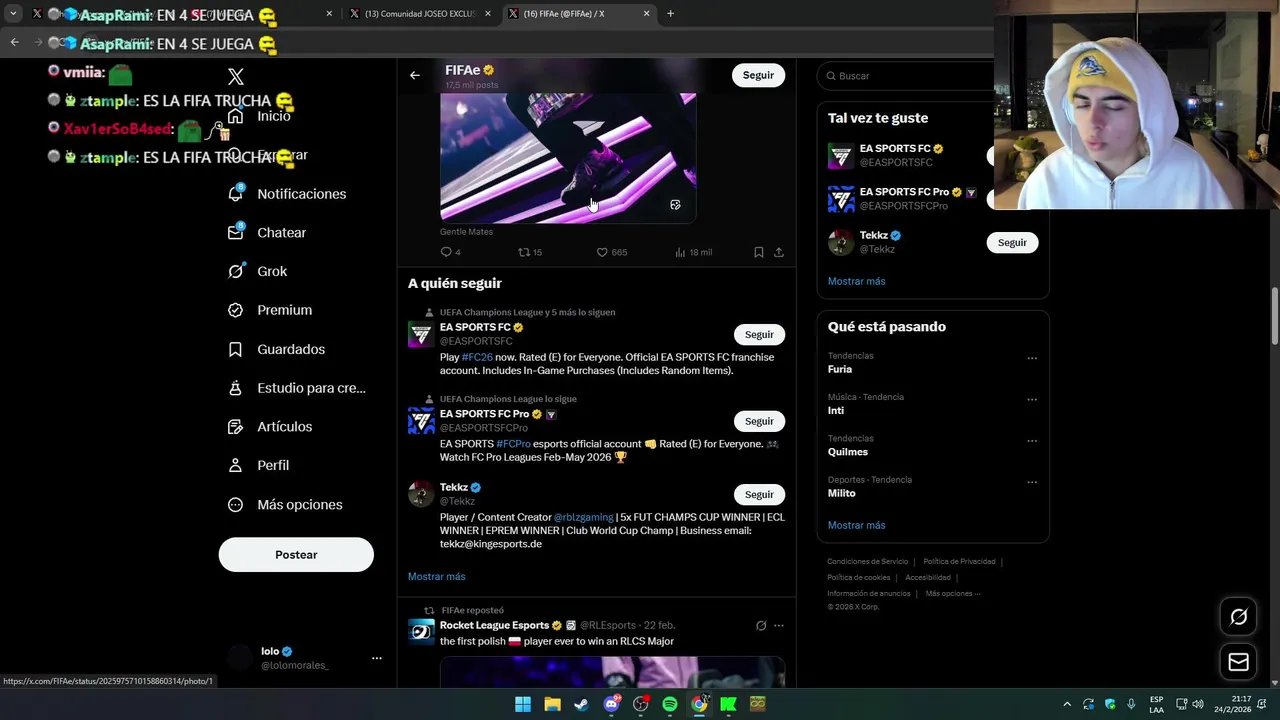Go back with the profile arrow
Screen dimensions: 1280x720
(x=415, y=75)
